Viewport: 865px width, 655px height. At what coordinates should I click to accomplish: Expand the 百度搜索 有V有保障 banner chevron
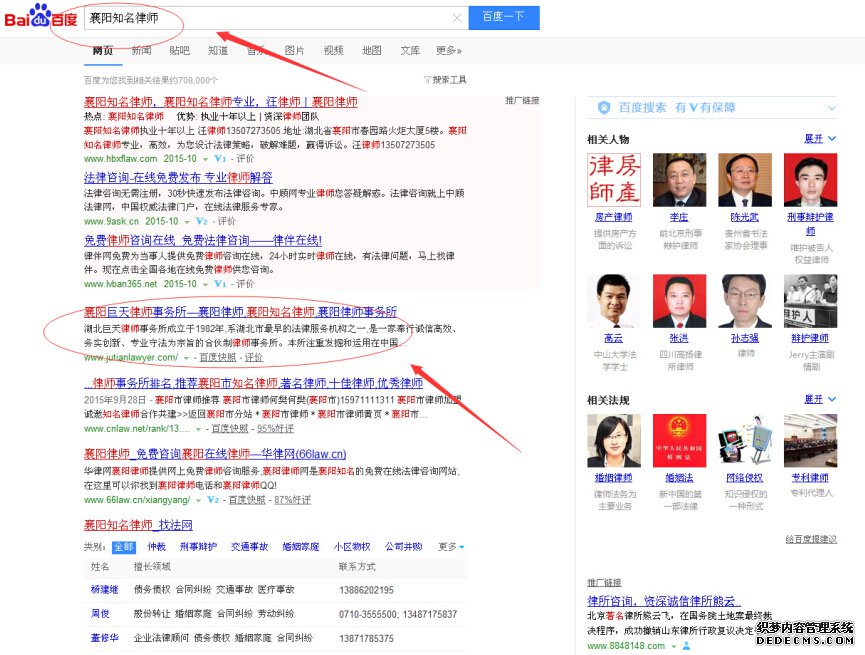(831, 108)
